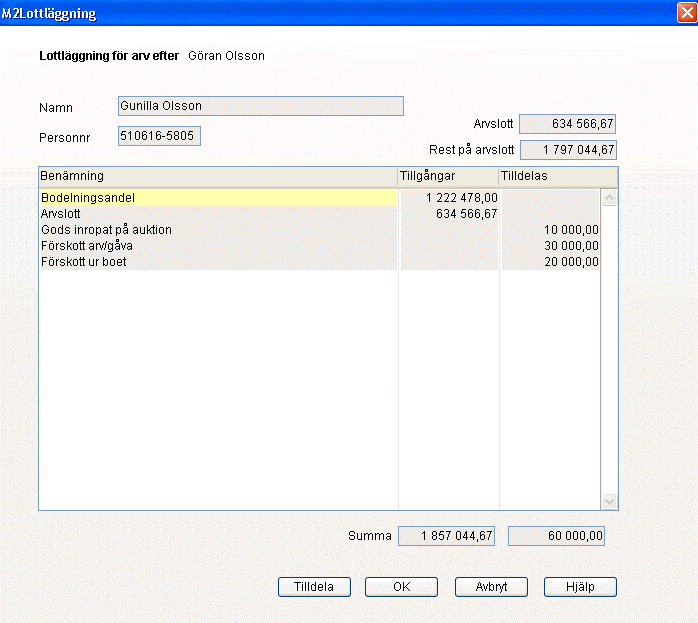
Task: Select the Arvslott row in the table
Action: point(217,214)
